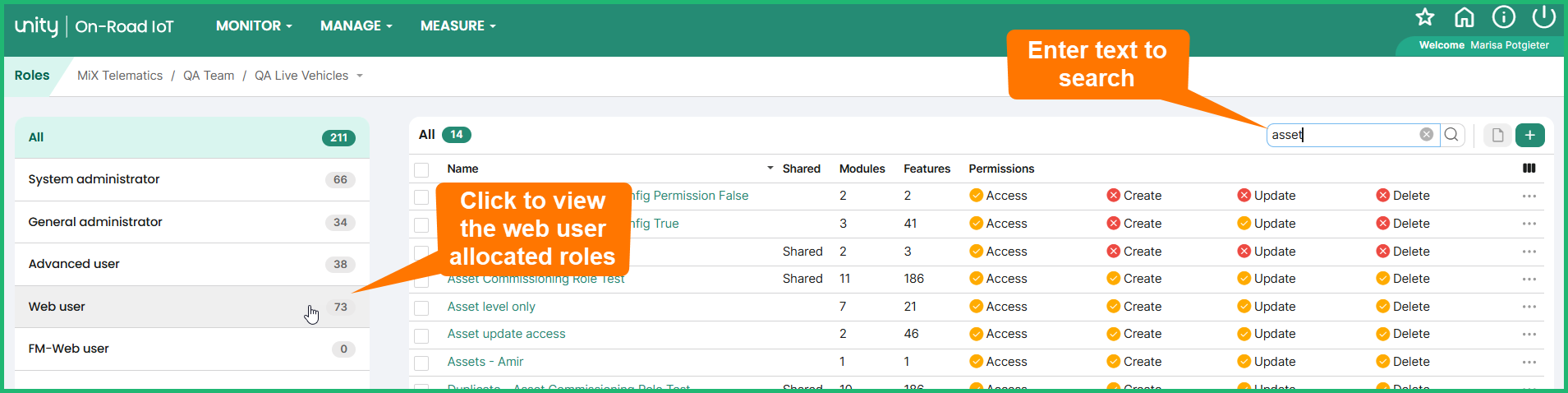
Task: Click the document export icon
Action: [1497, 135]
